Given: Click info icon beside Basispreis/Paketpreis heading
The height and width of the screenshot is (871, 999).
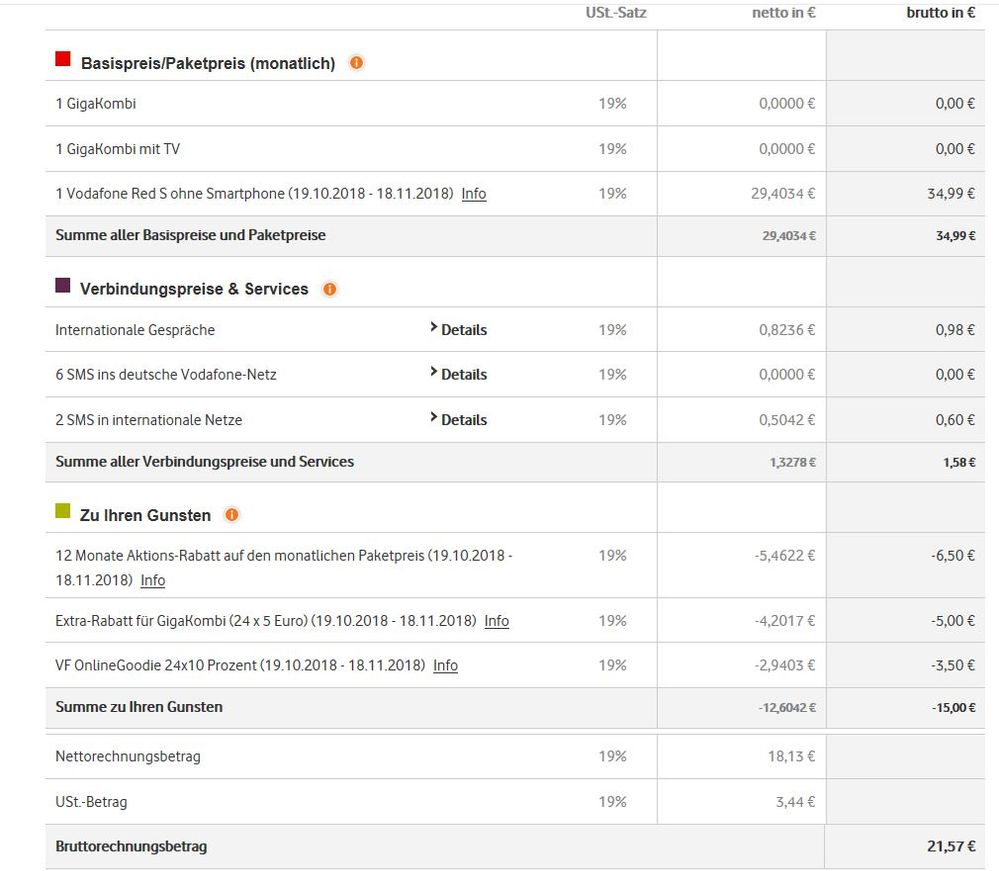Looking at the screenshot, I should tap(356, 63).
